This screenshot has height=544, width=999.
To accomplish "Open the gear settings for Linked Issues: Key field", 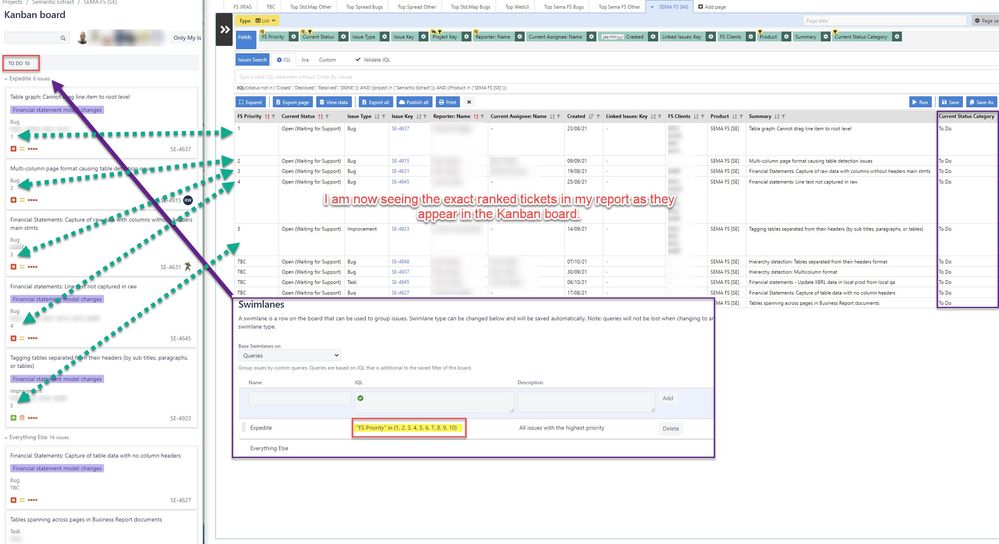I will tap(710, 37).
